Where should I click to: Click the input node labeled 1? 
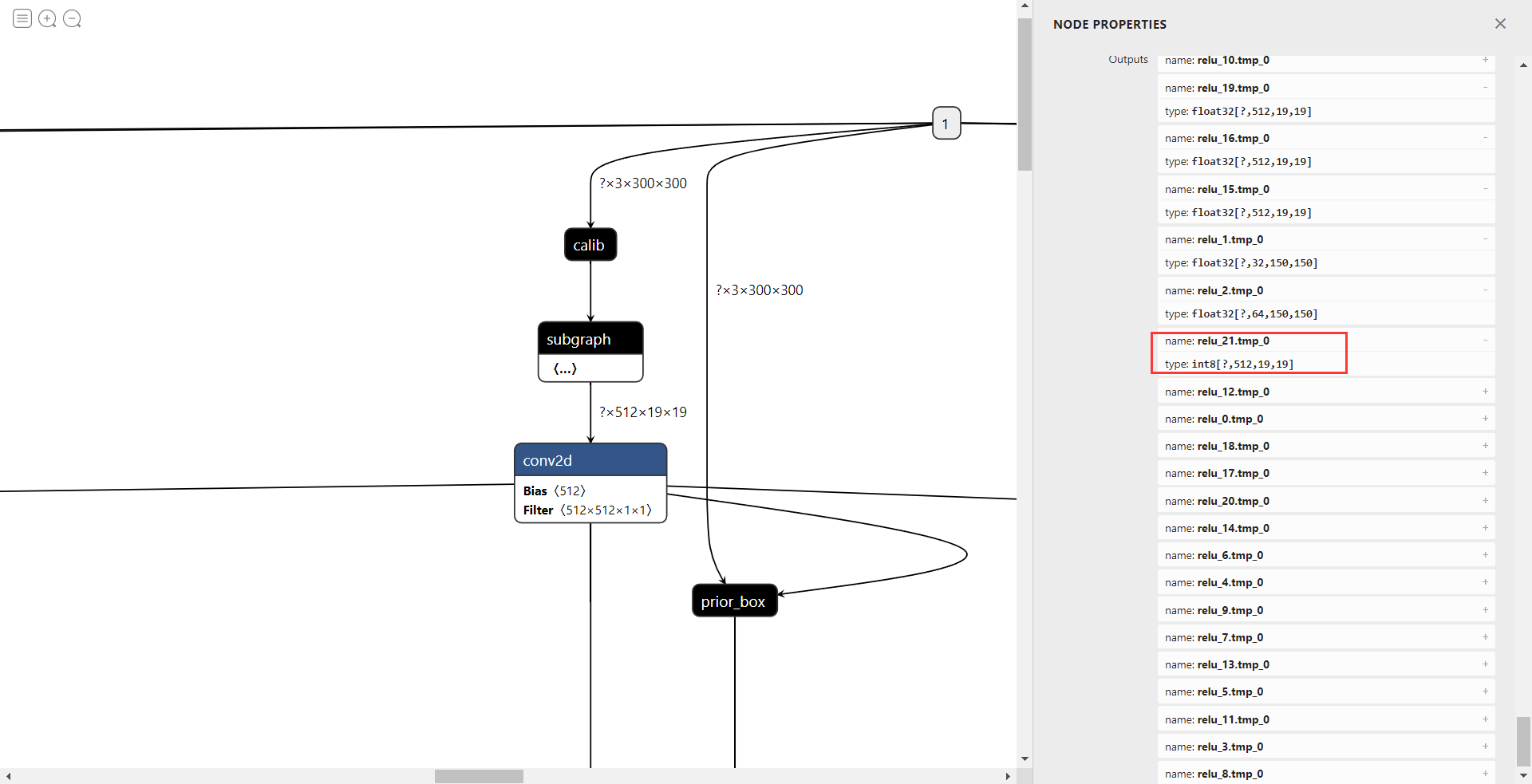(x=946, y=124)
